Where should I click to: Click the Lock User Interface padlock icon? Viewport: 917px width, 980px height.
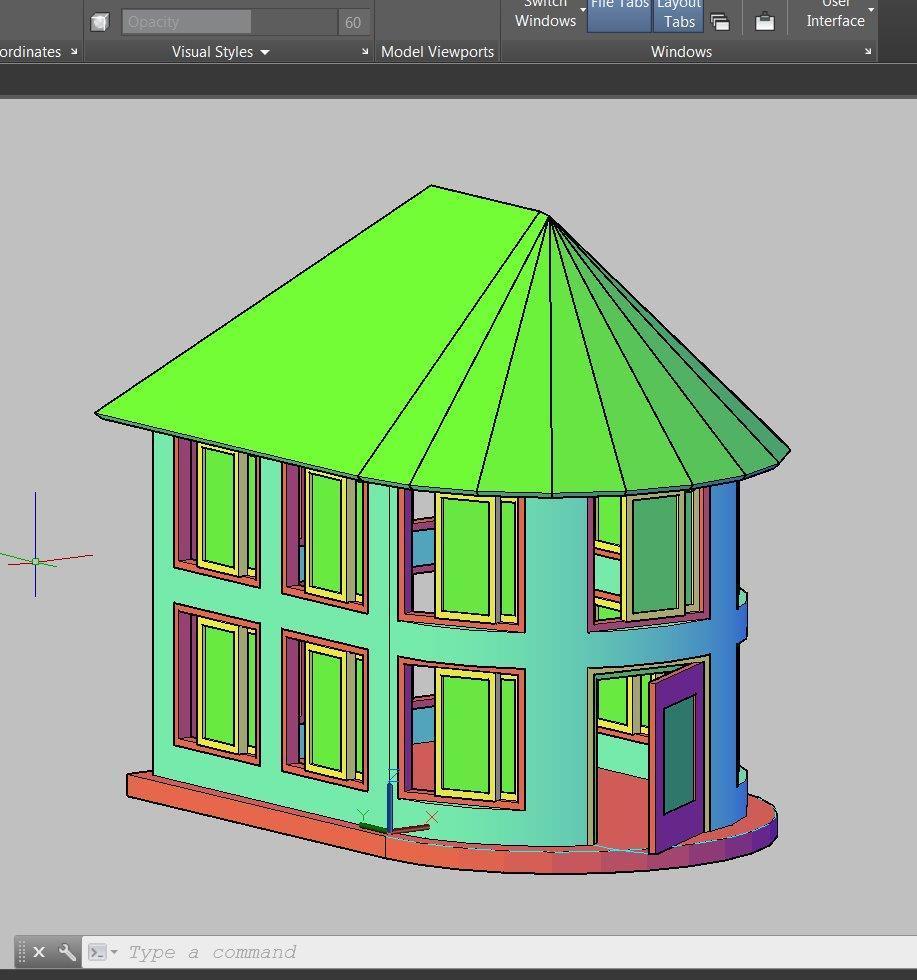pos(764,21)
